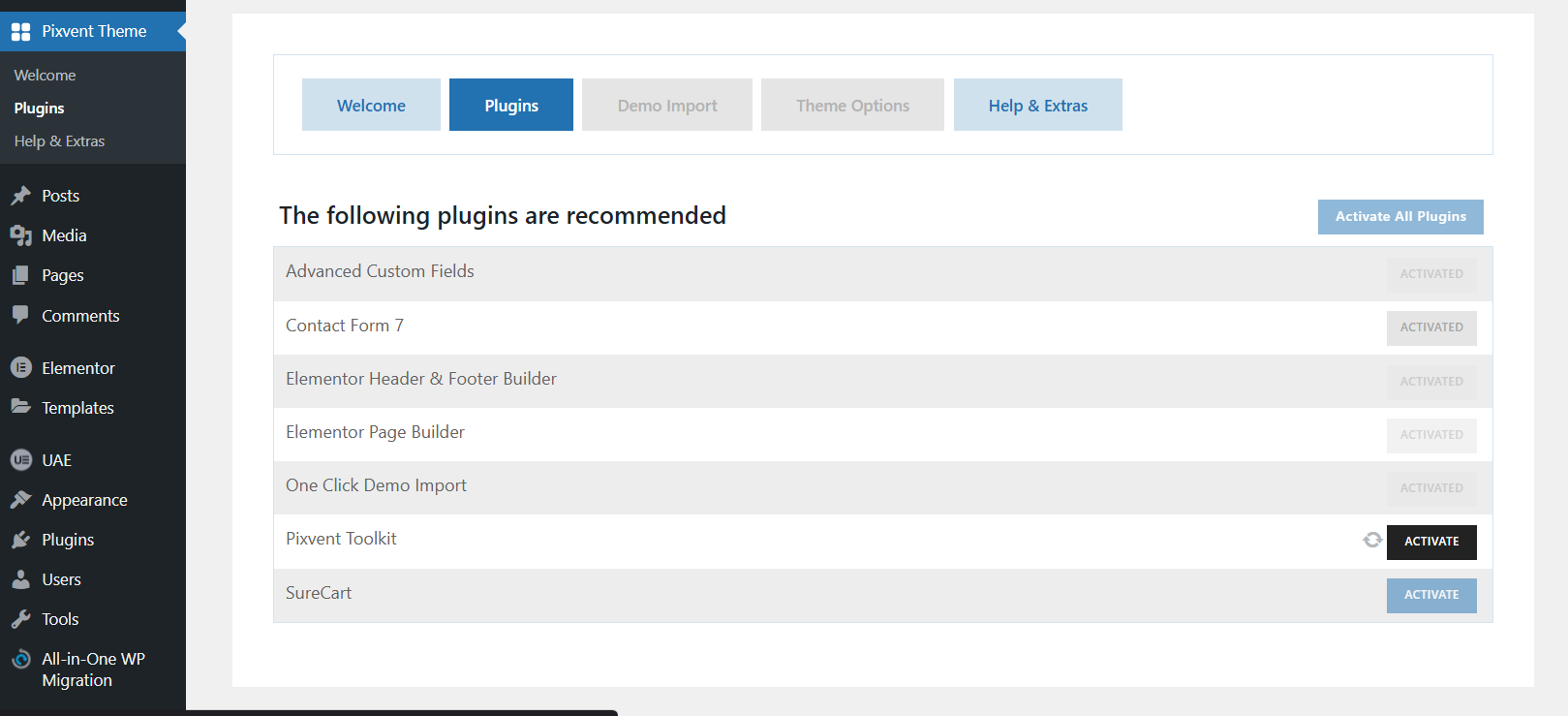1568x716 pixels.
Task: Click the Elementor logo icon
Action: pyautogui.click(x=21, y=368)
